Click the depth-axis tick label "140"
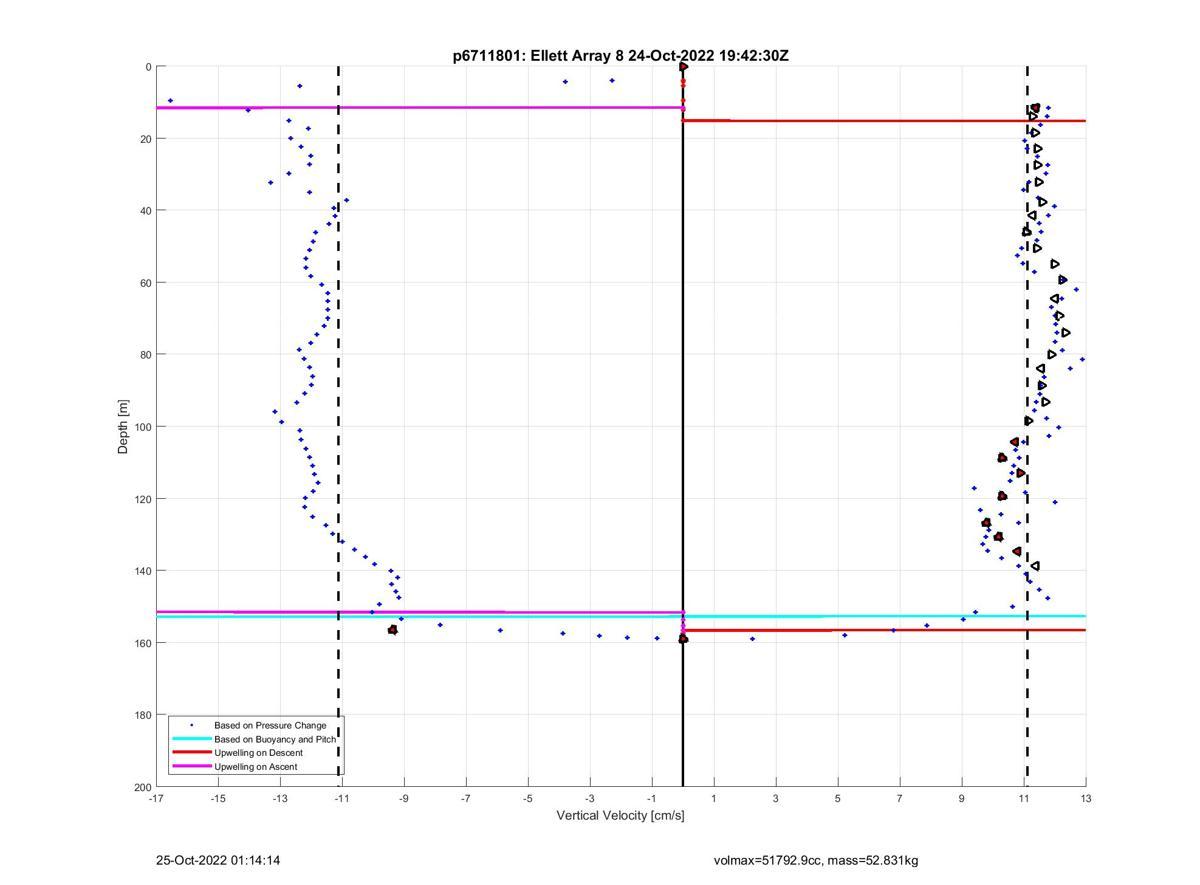1200x885 pixels. pos(142,571)
